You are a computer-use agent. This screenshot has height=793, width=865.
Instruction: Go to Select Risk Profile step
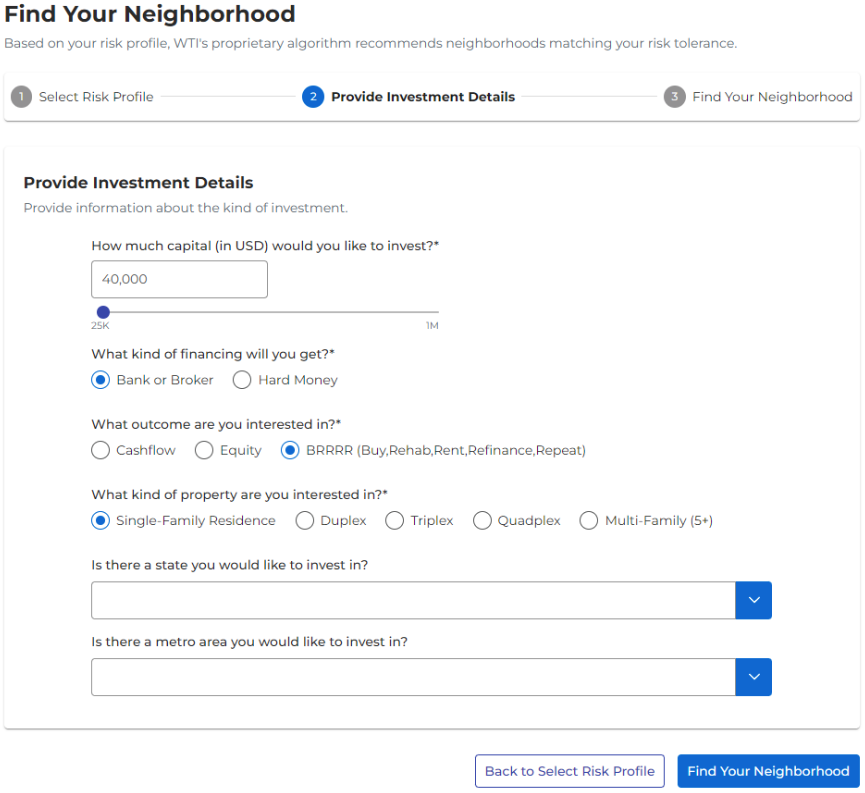pos(96,97)
